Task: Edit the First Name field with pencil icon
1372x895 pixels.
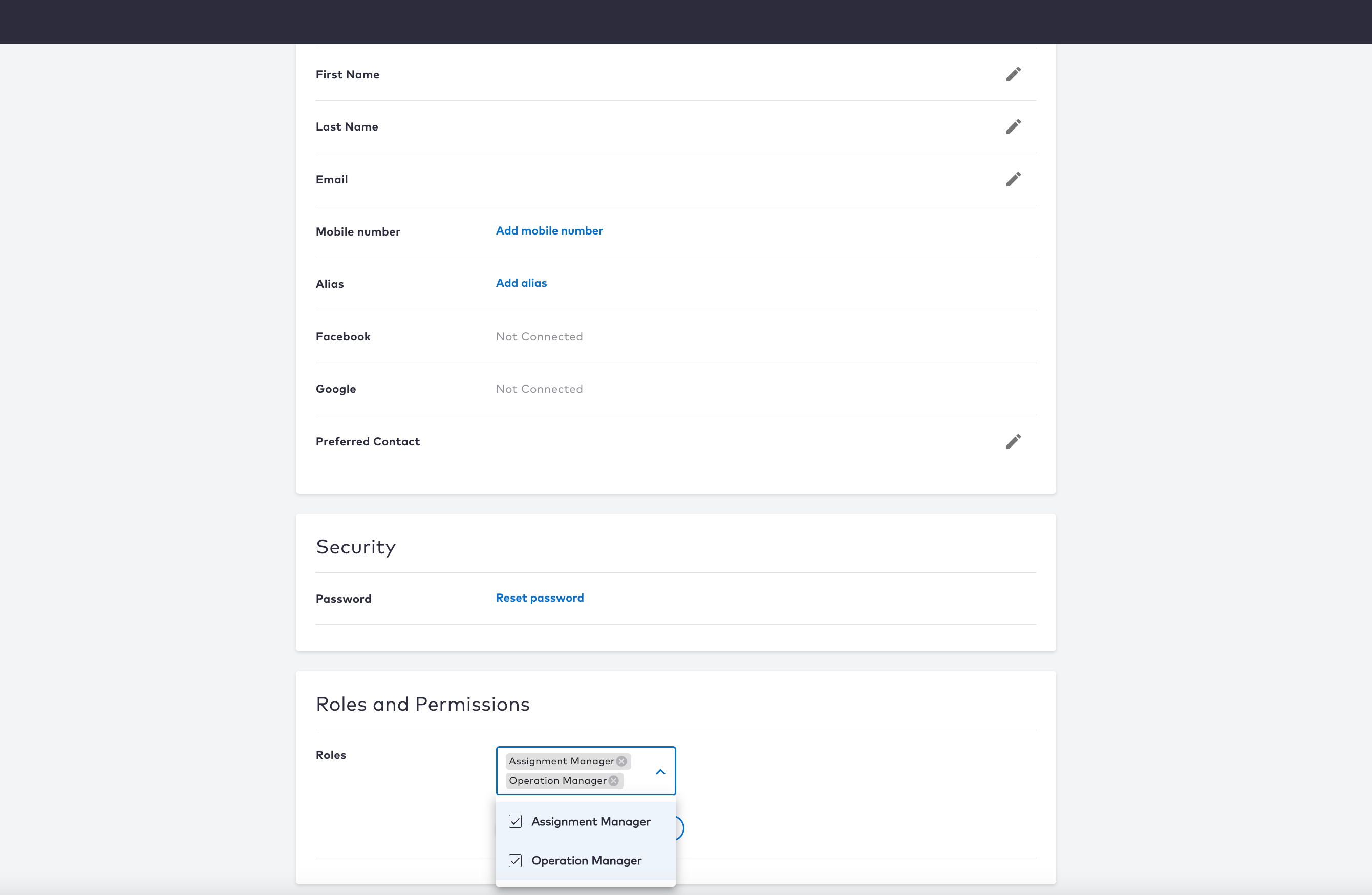Action: [x=1013, y=74]
